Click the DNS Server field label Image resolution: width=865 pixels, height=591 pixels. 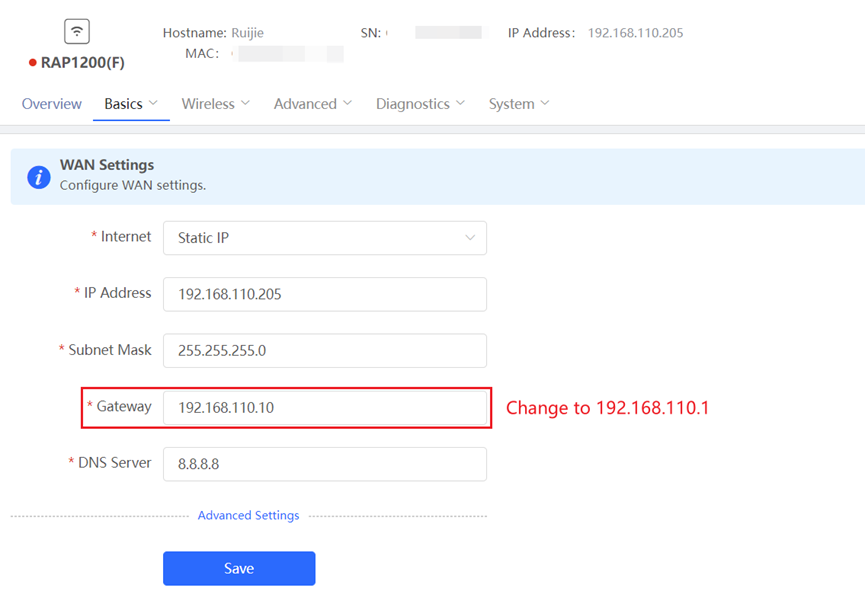(114, 462)
